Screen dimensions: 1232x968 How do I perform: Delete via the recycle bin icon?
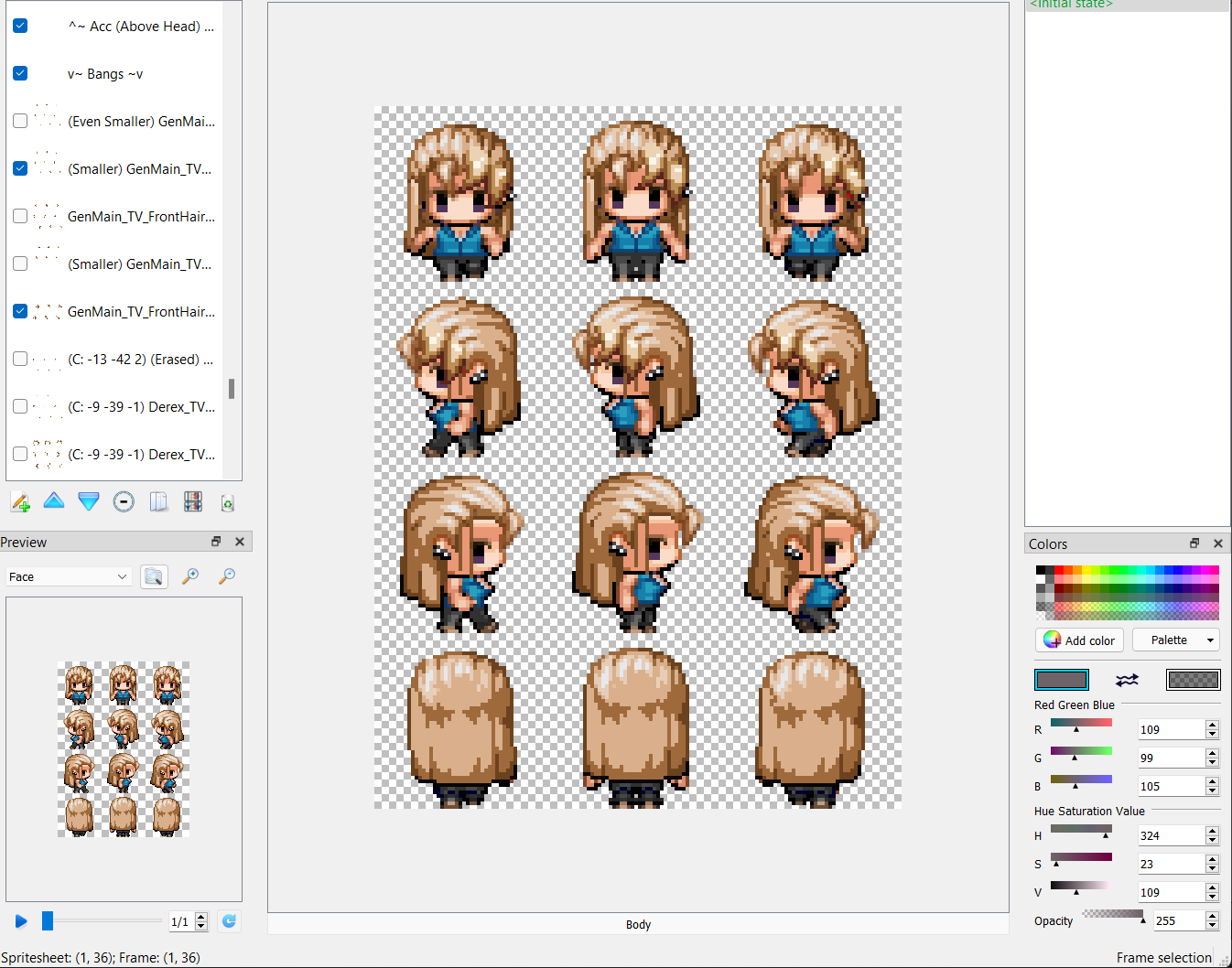228,502
